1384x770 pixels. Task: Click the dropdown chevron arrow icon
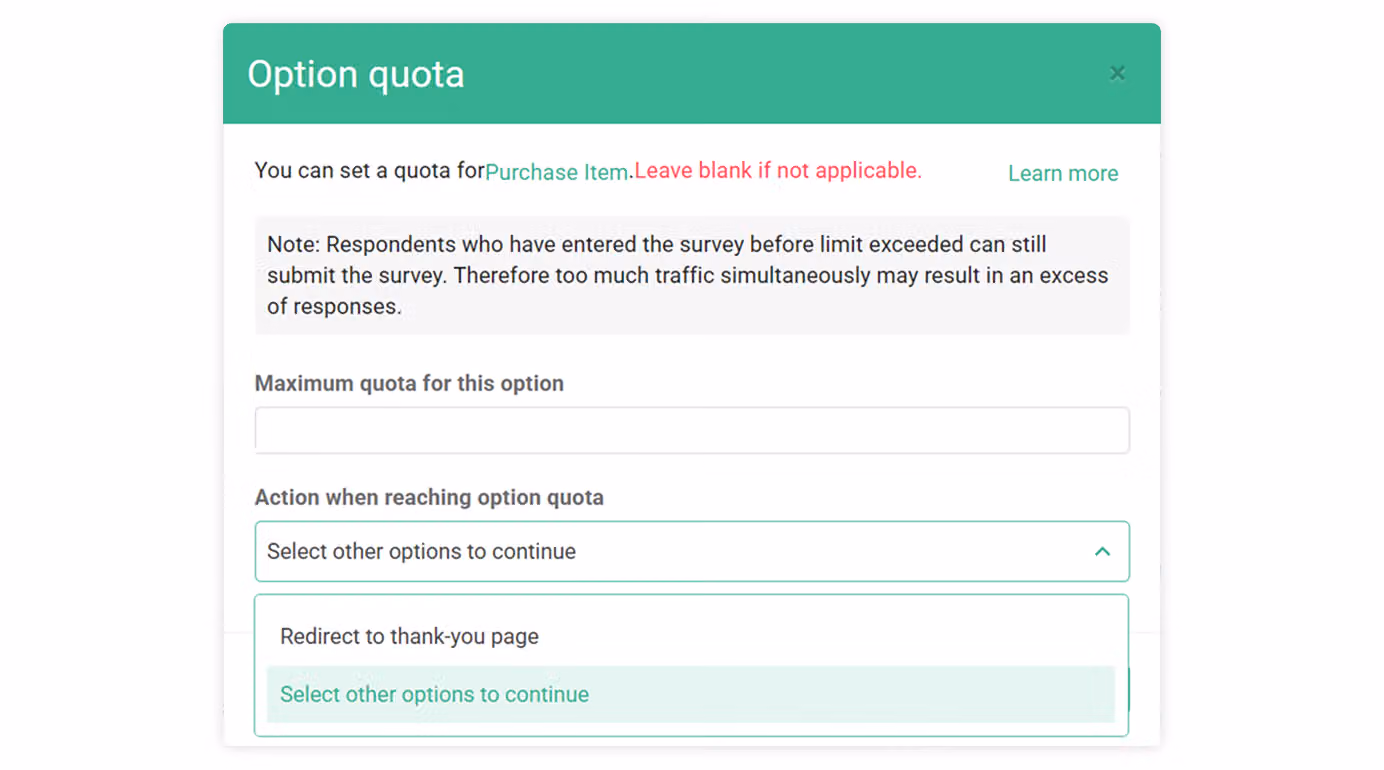tap(1102, 551)
